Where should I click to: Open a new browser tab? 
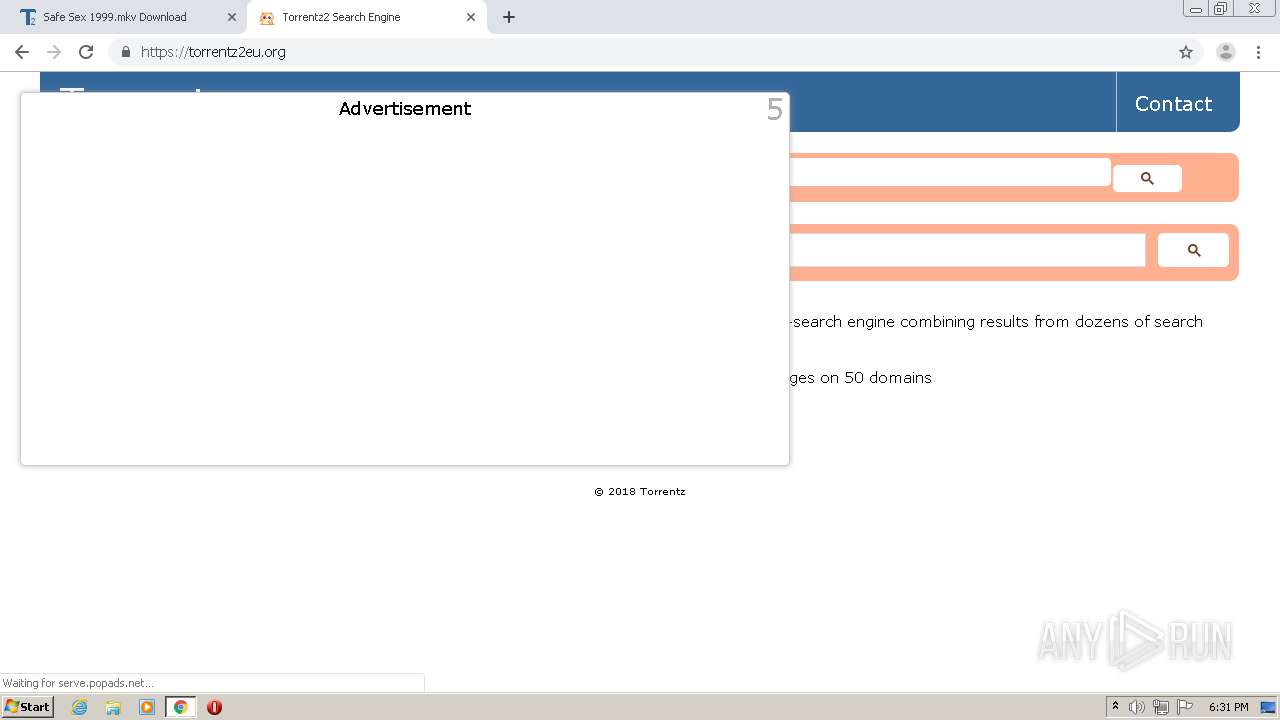coord(509,17)
